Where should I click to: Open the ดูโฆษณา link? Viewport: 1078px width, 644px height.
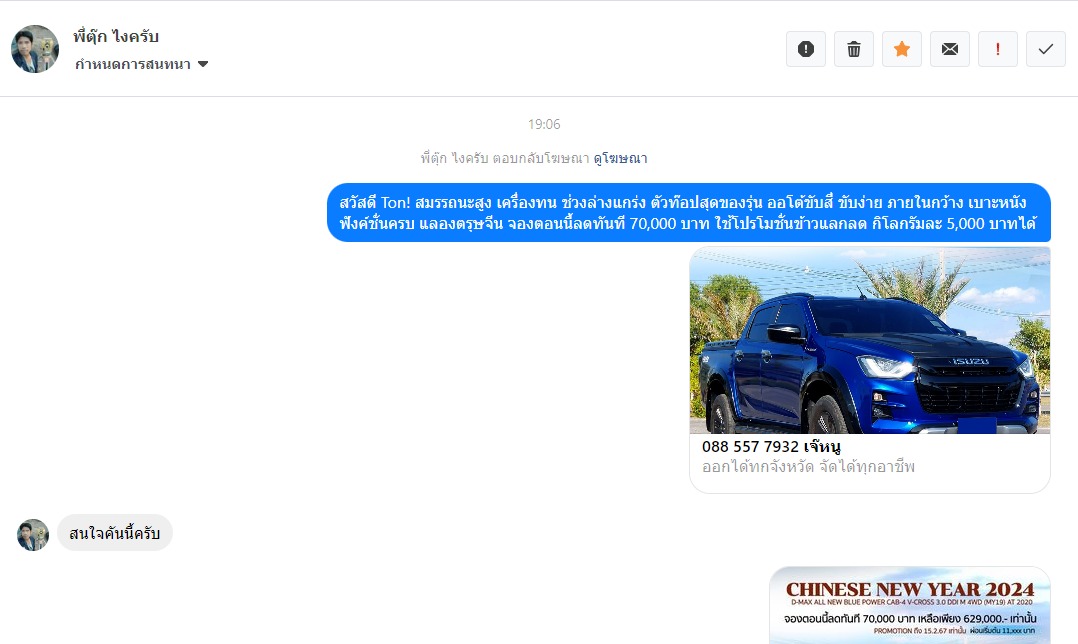click(620, 158)
